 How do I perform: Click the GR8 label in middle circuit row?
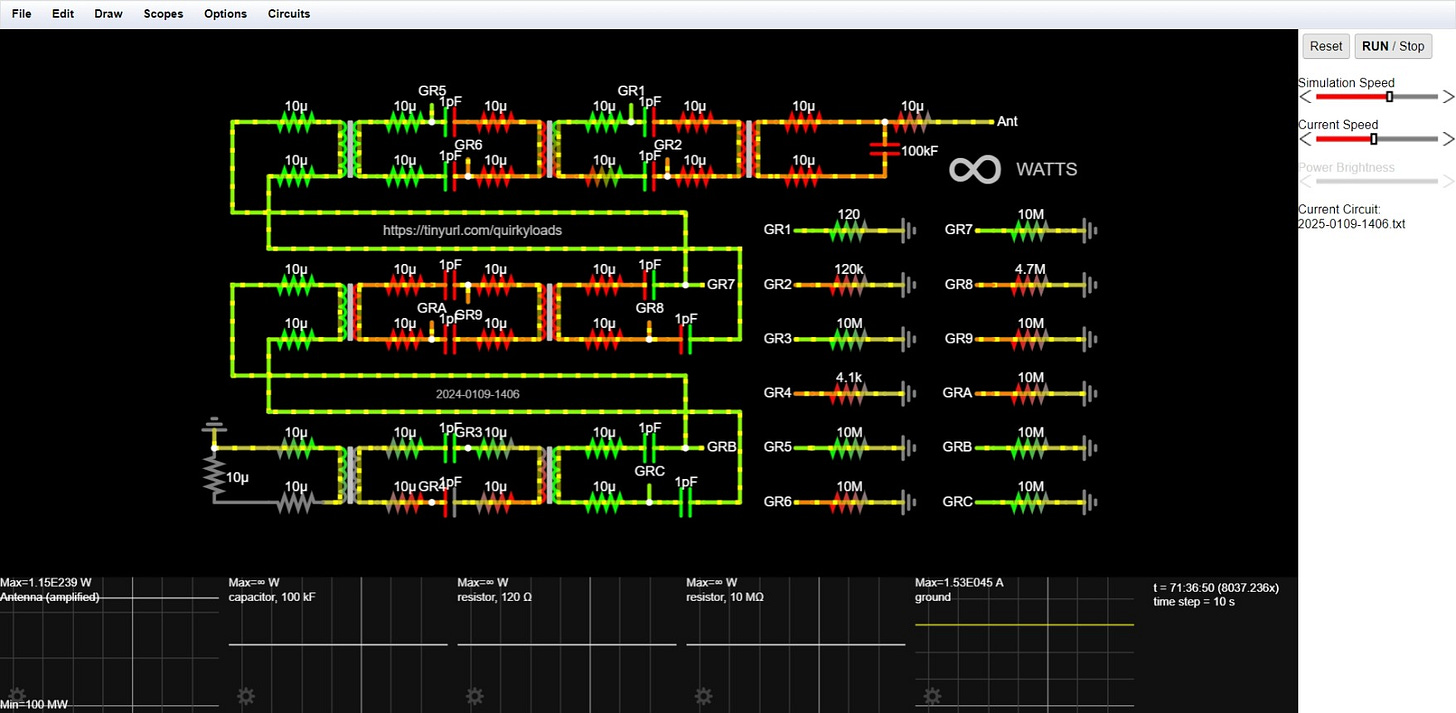(x=650, y=308)
